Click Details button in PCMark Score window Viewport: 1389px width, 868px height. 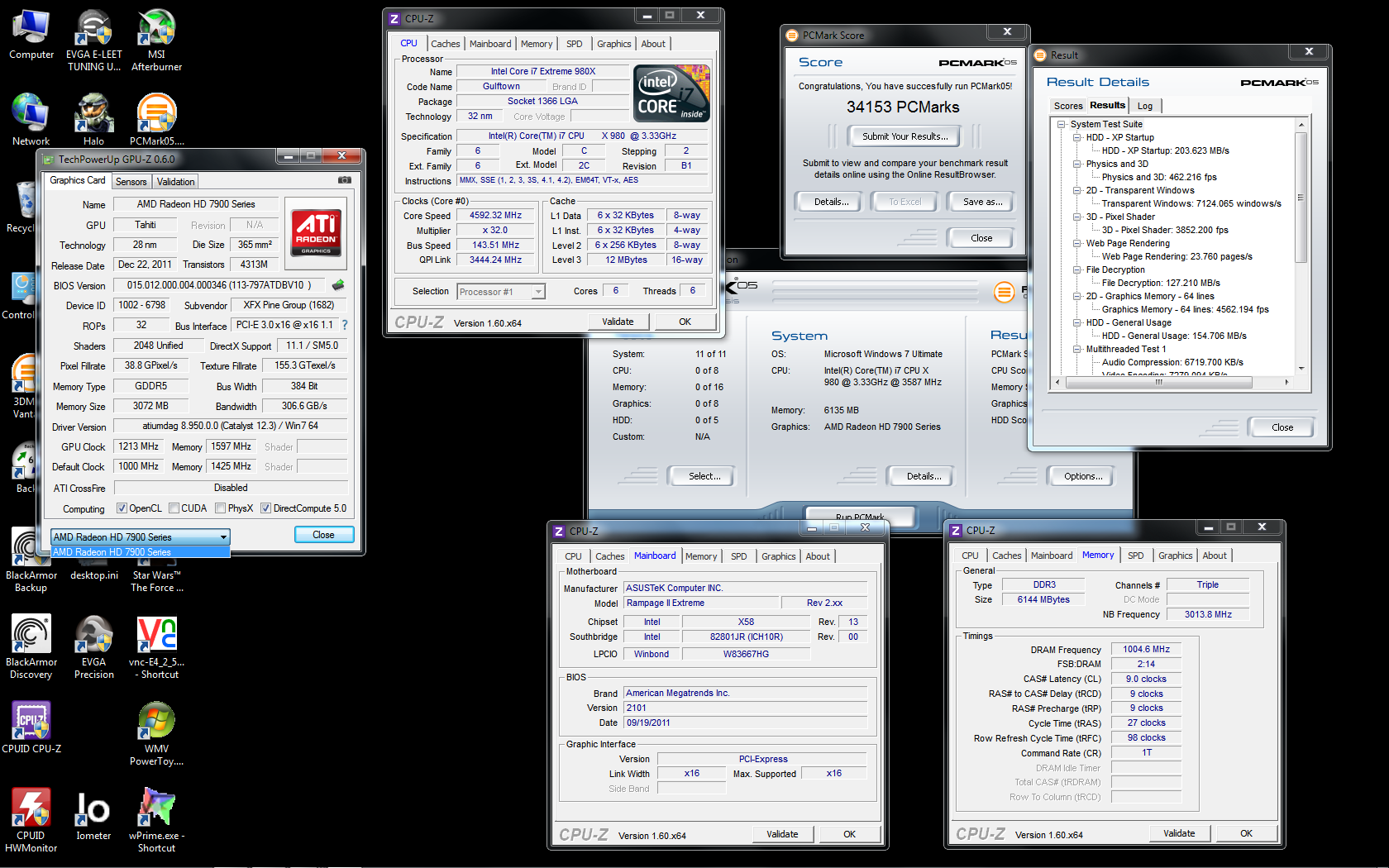tap(830, 202)
